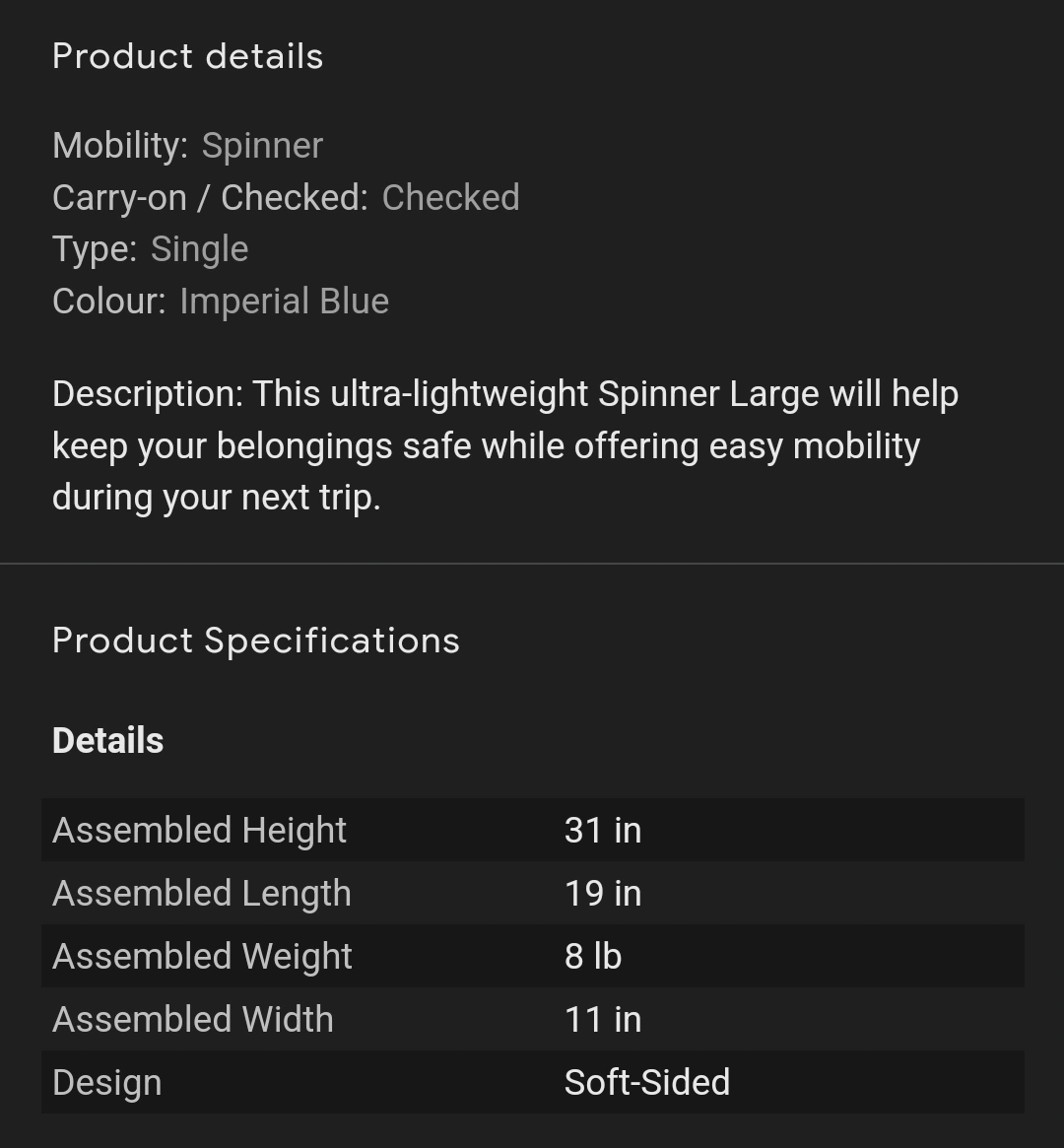Tap the Carry-on / Checked label
This screenshot has width=1064, height=1148.
click(x=209, y=198)
